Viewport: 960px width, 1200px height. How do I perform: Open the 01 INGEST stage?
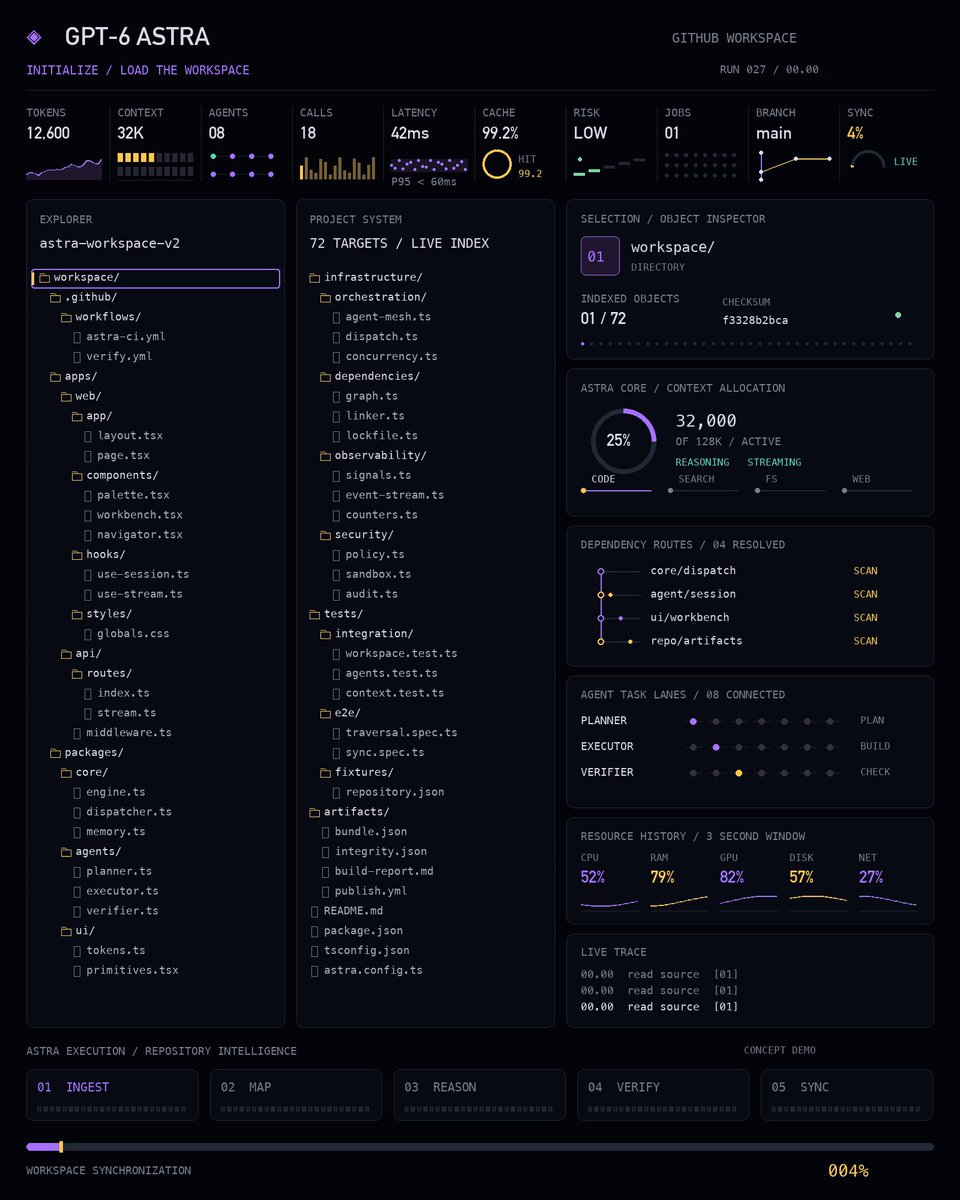tap(112, 1095)
